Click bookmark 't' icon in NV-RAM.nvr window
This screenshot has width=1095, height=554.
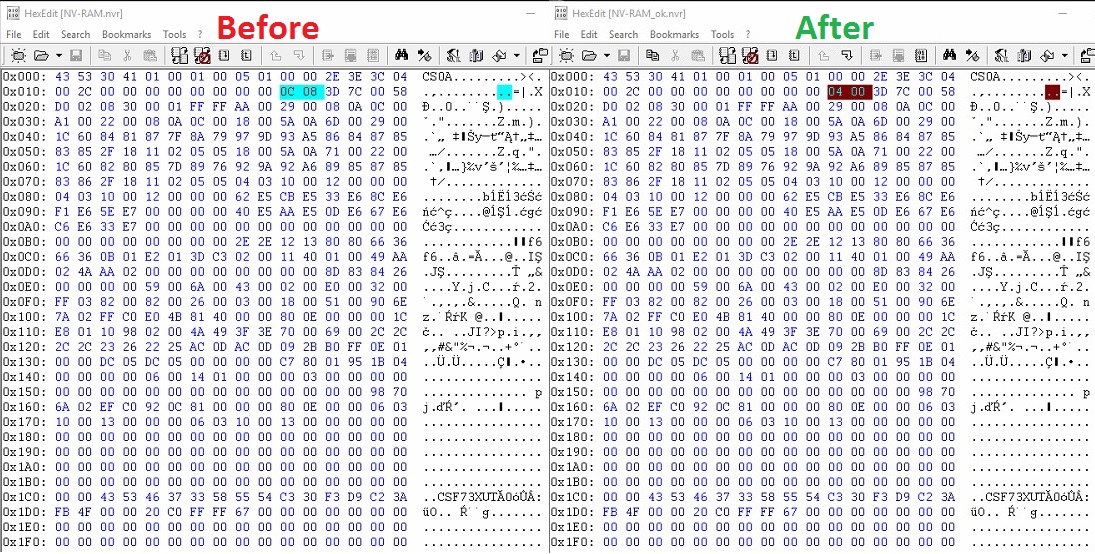[x=247, y=55]
